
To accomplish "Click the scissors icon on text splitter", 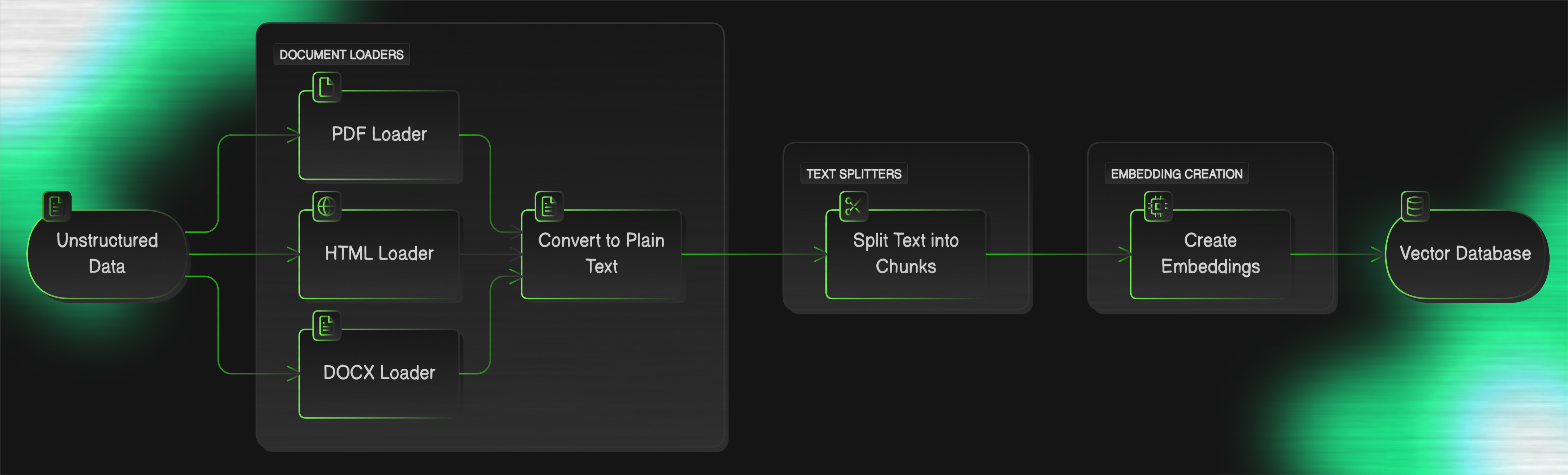I will click(x=854, y=206).
